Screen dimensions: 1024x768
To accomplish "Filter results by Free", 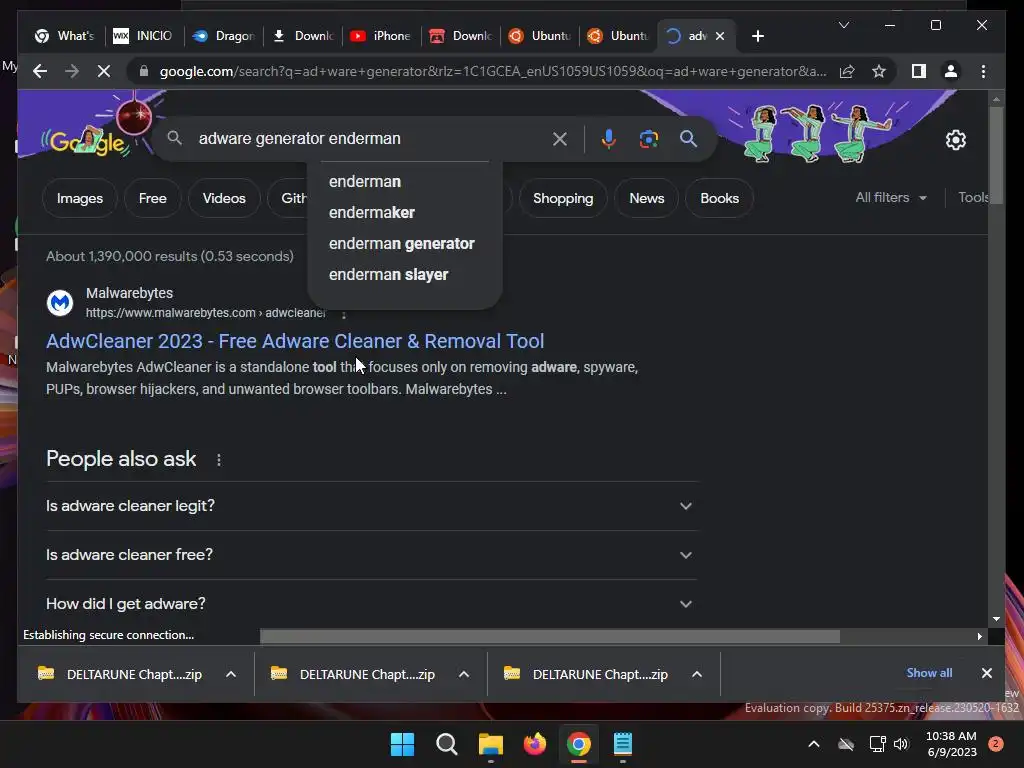I will coord(152,199).
